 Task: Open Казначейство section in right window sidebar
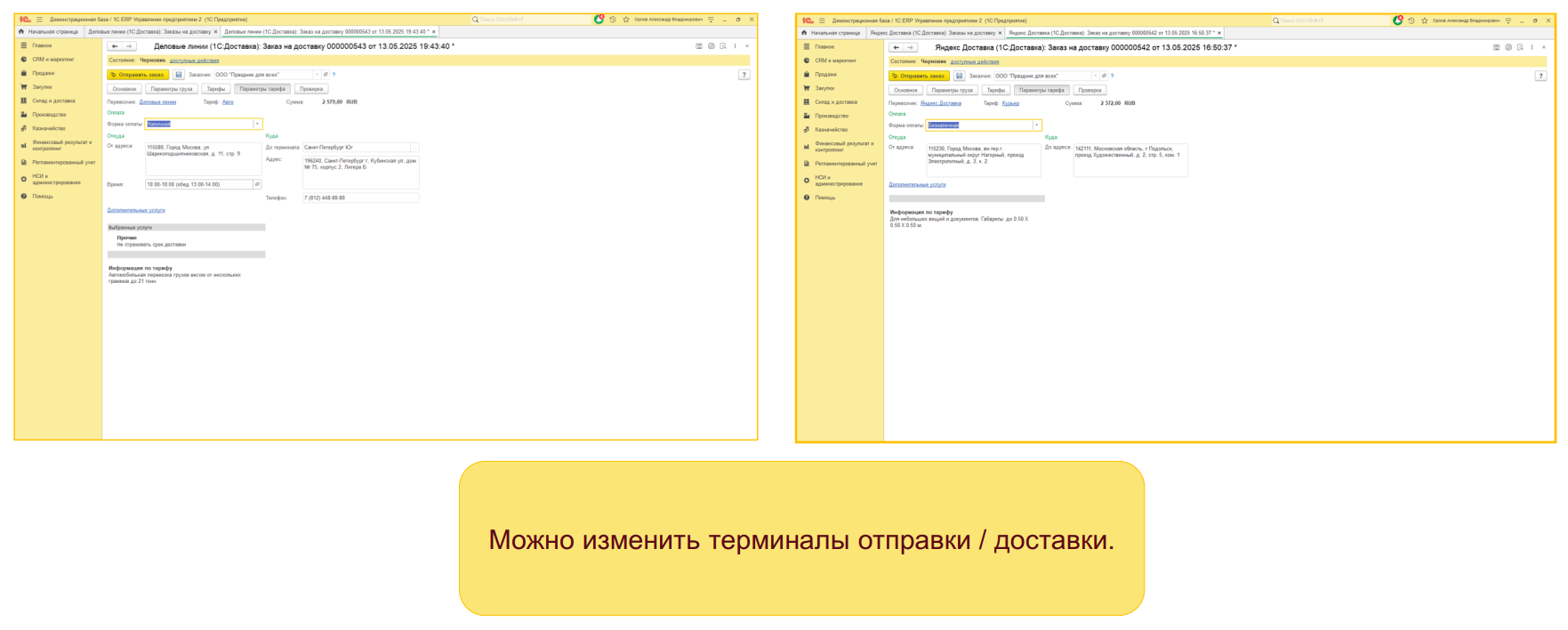831,130
